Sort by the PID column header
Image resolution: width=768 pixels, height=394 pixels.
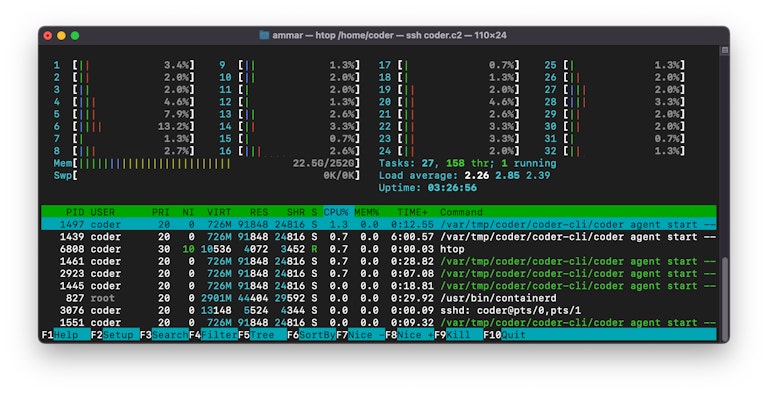pyautogui.click(x=75, y=212)
